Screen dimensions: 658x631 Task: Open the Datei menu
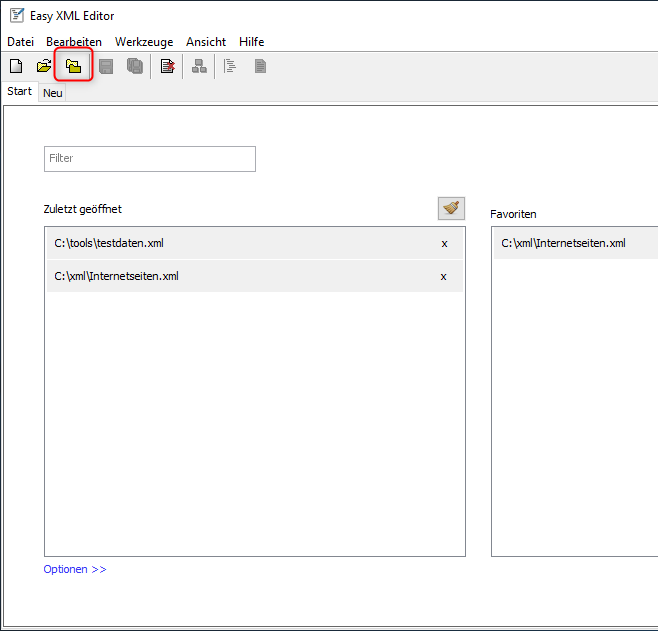21,42
